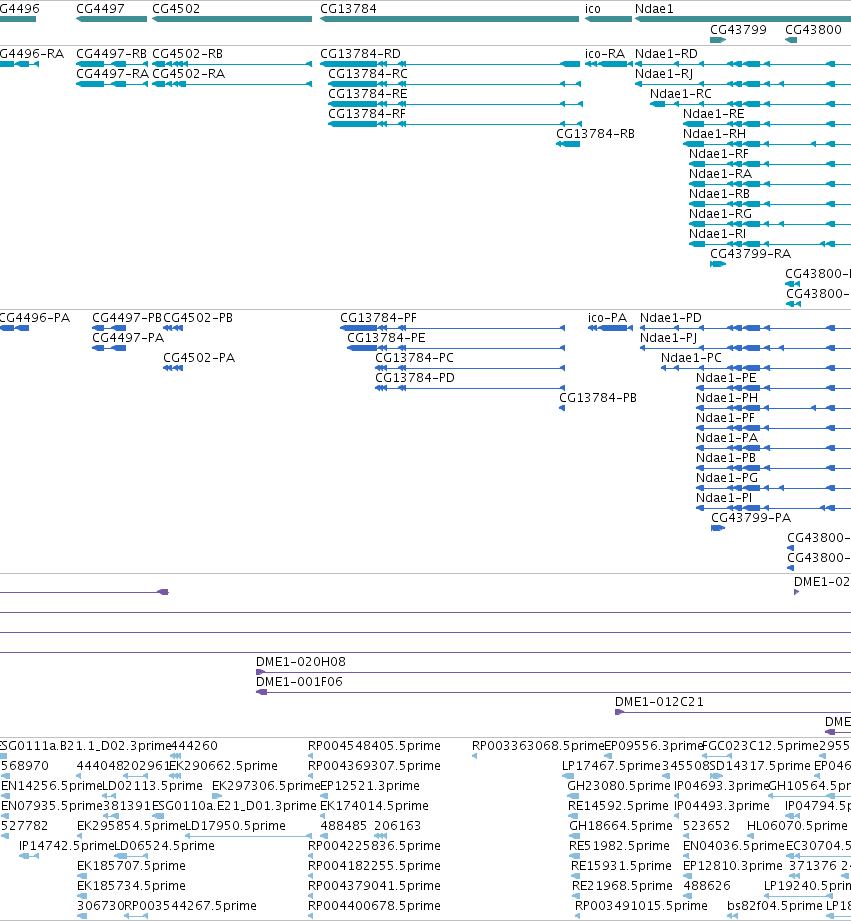Select transcript CG4502-RB
851x921 pixels.
click(187, 54)
